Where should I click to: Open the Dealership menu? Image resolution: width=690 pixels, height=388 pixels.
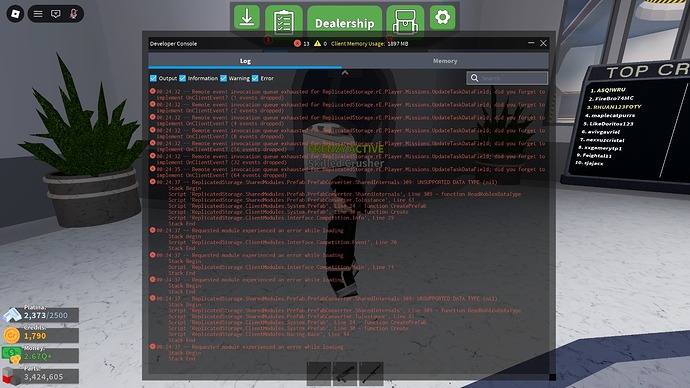point(345,22)
